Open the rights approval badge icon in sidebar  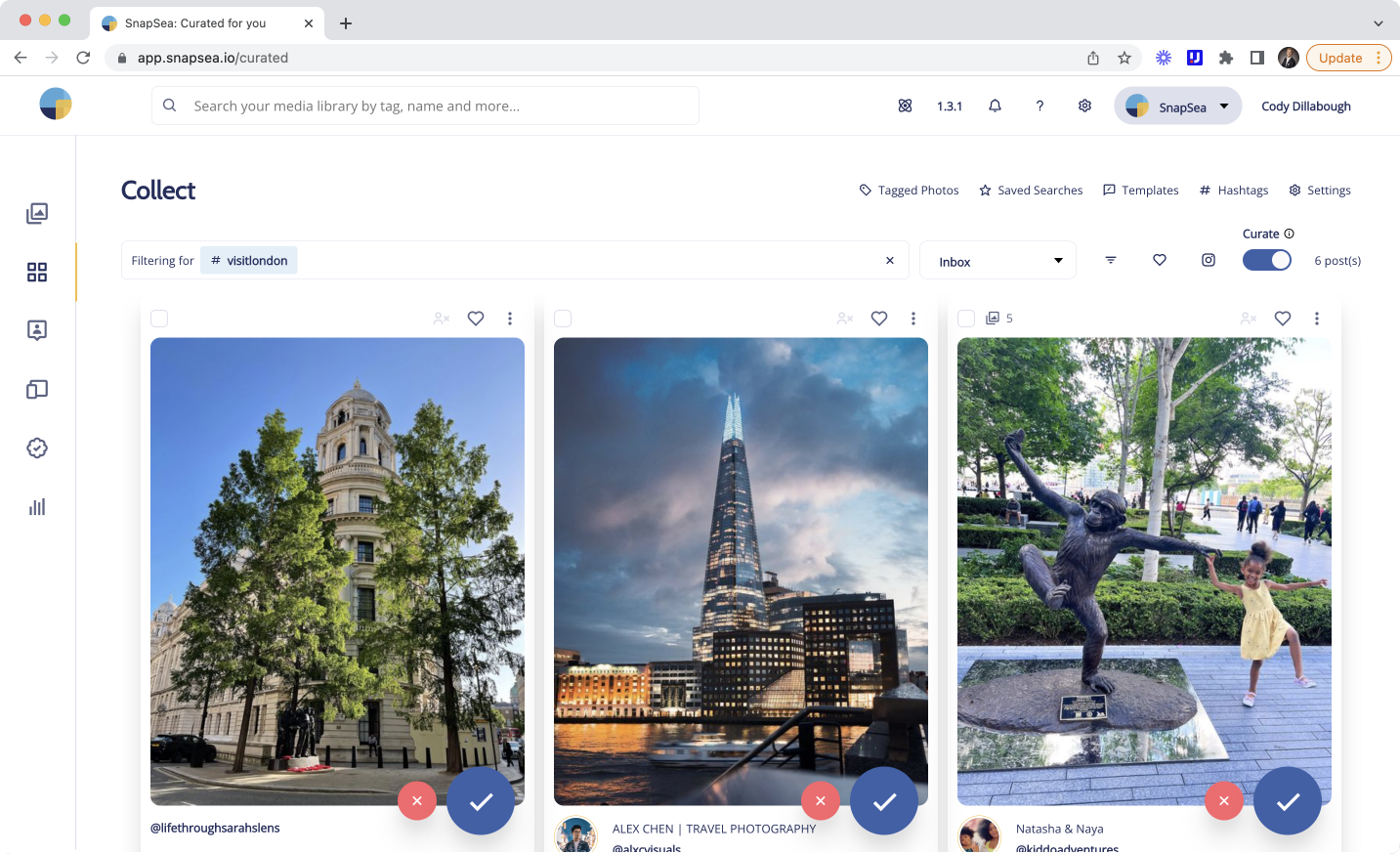coord(36,448)
